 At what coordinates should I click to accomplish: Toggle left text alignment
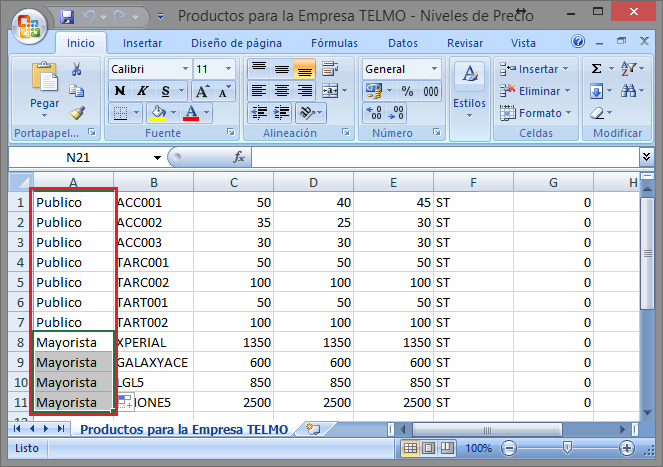pyautogui.click(x=259, y=91)
